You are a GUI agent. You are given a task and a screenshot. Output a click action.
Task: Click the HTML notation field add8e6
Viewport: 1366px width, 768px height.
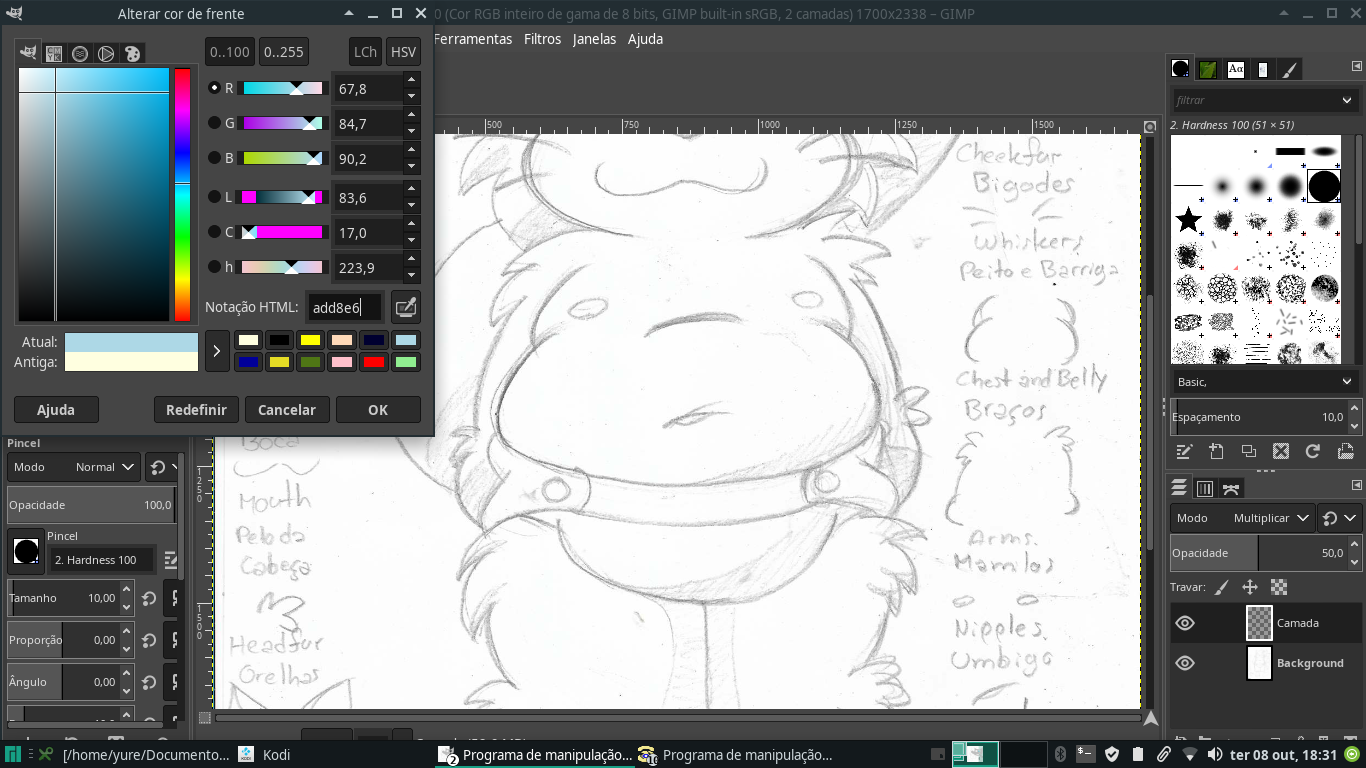click(x=345, y=308)
